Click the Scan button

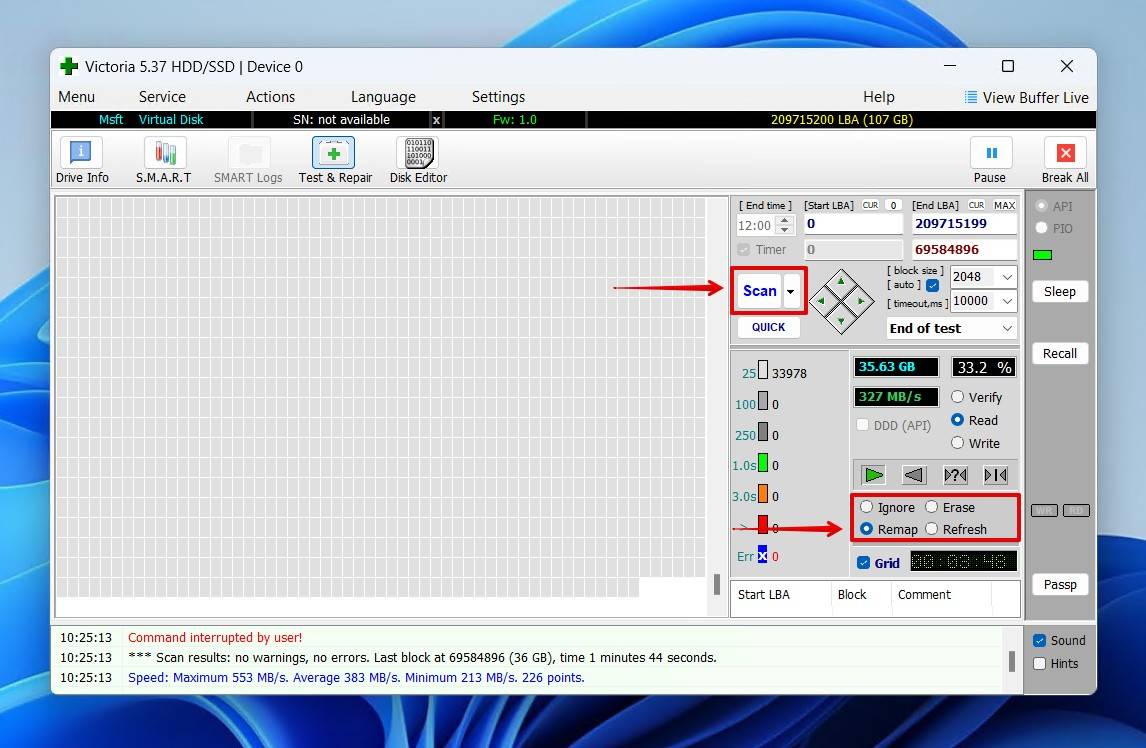(760, 291)
